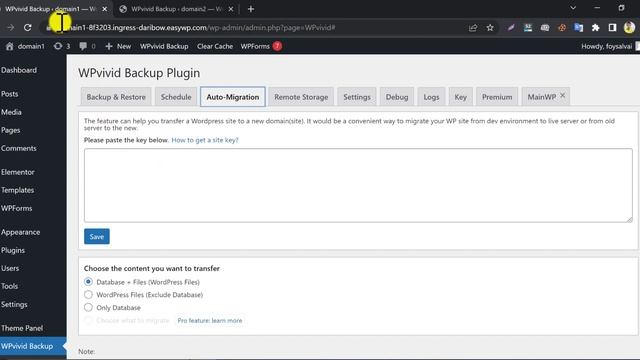
Task: Open Theme Panel in sidebar
Action: (22, 328)
